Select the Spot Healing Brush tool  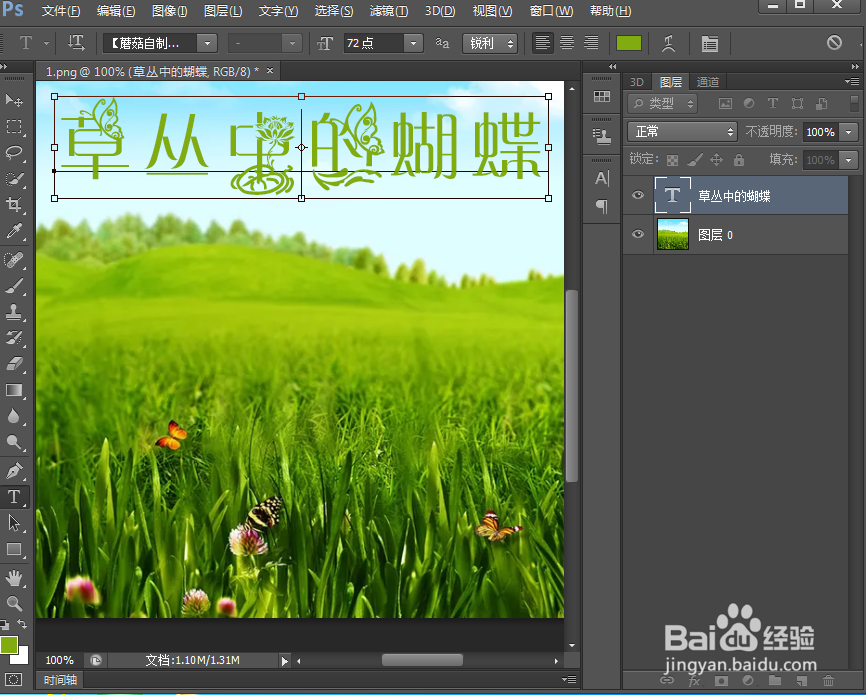tap(14, 259)
